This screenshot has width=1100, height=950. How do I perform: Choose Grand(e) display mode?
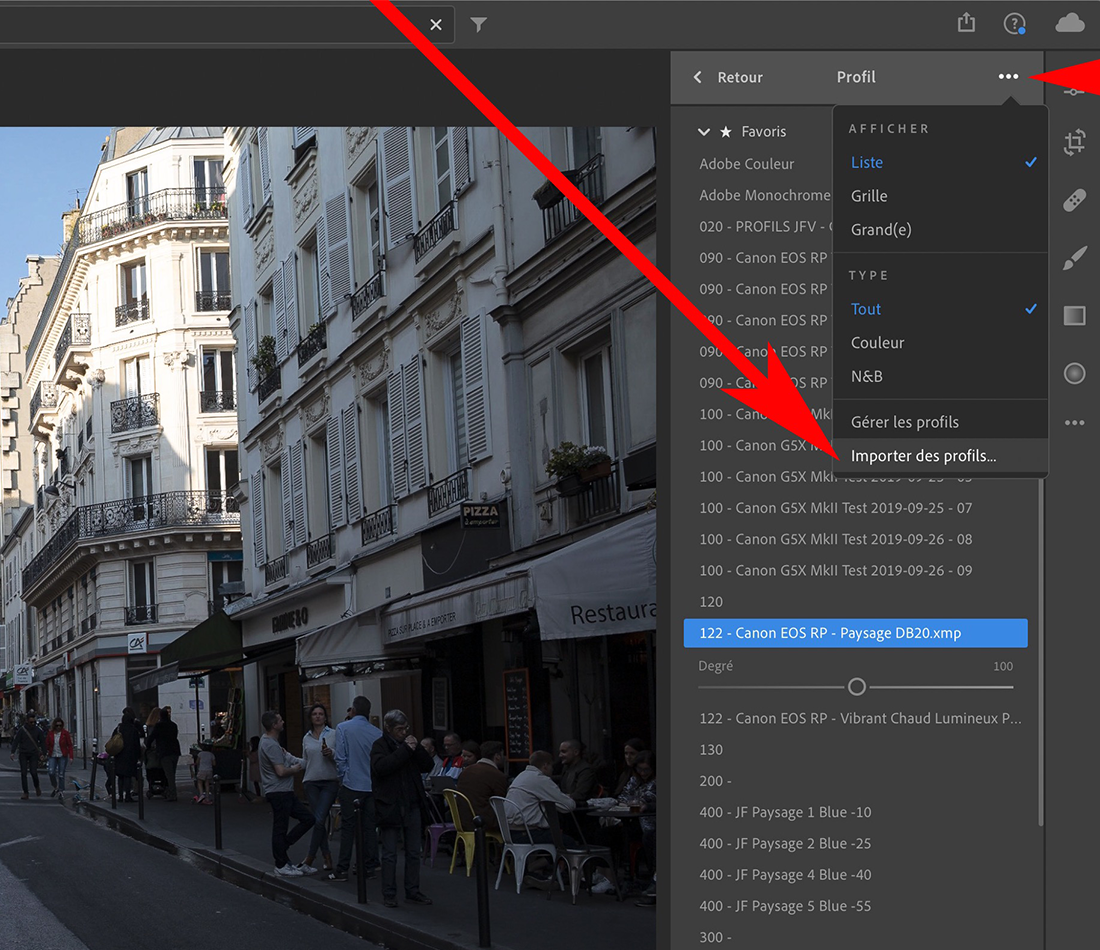[x=881, y=229]
